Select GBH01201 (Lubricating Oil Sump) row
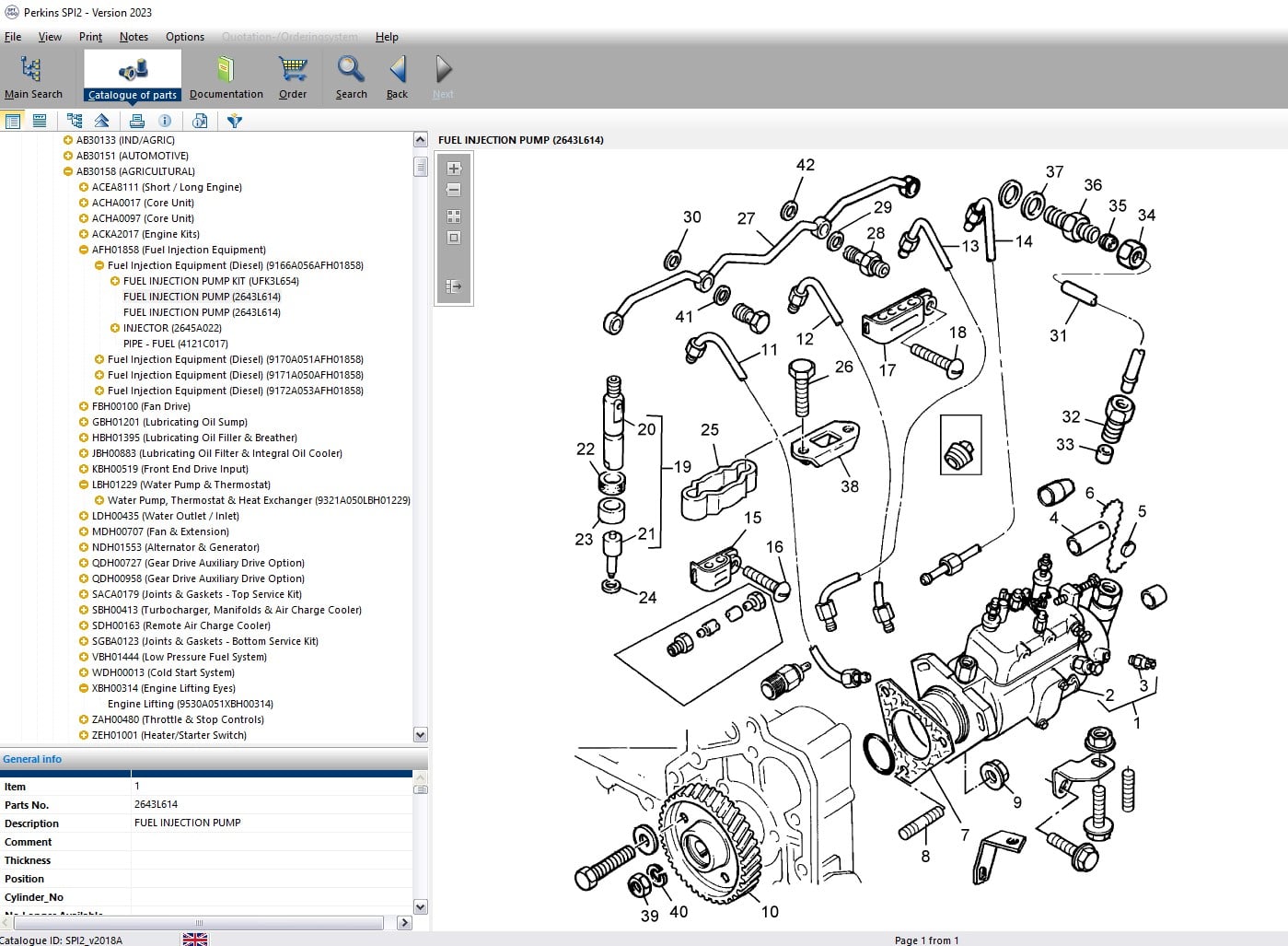Viewport: 1288px width, 946px height. [169, 422]
